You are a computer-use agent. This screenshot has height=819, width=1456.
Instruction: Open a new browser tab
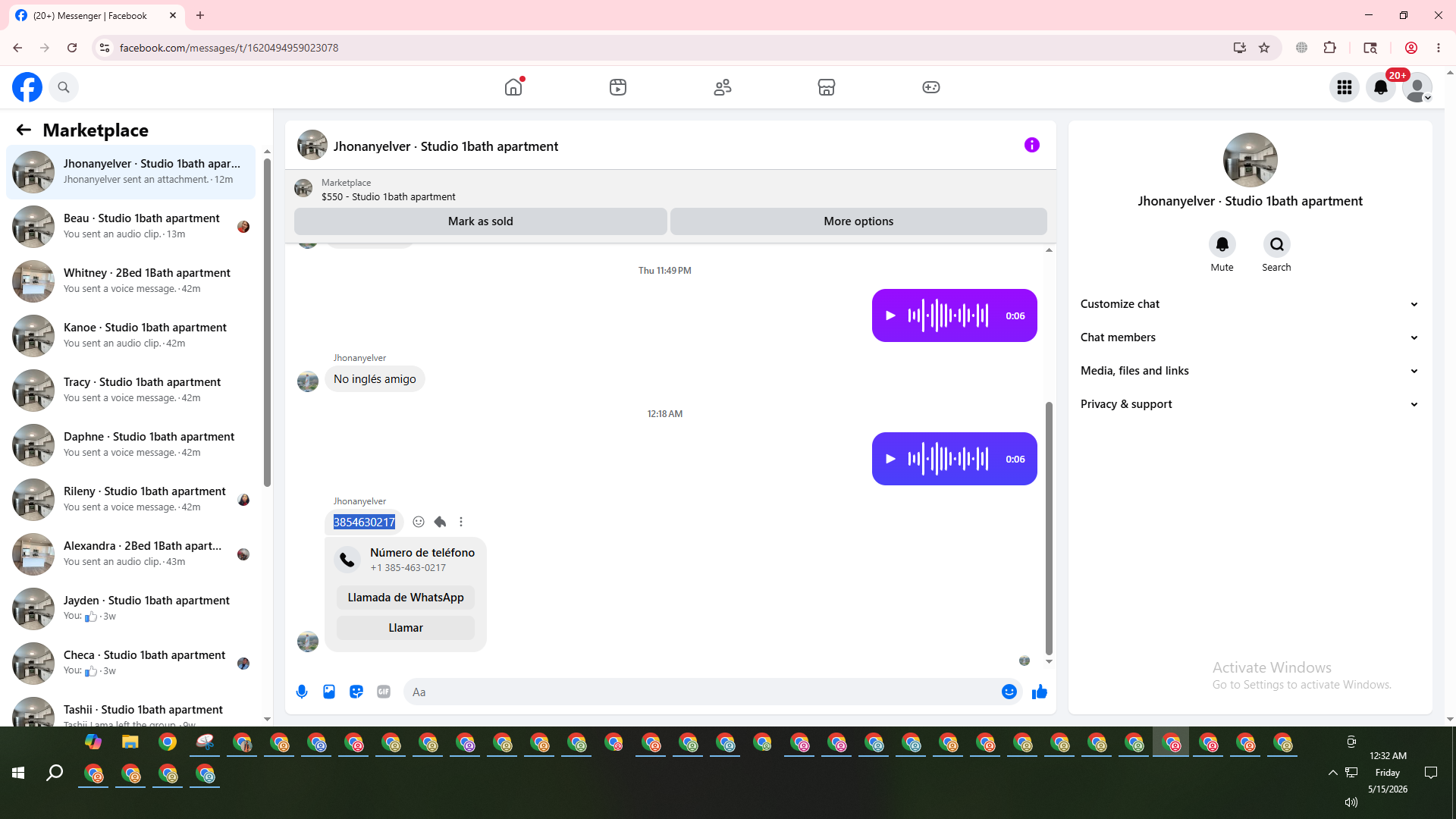pyautogui.click(x=200, y=15)
